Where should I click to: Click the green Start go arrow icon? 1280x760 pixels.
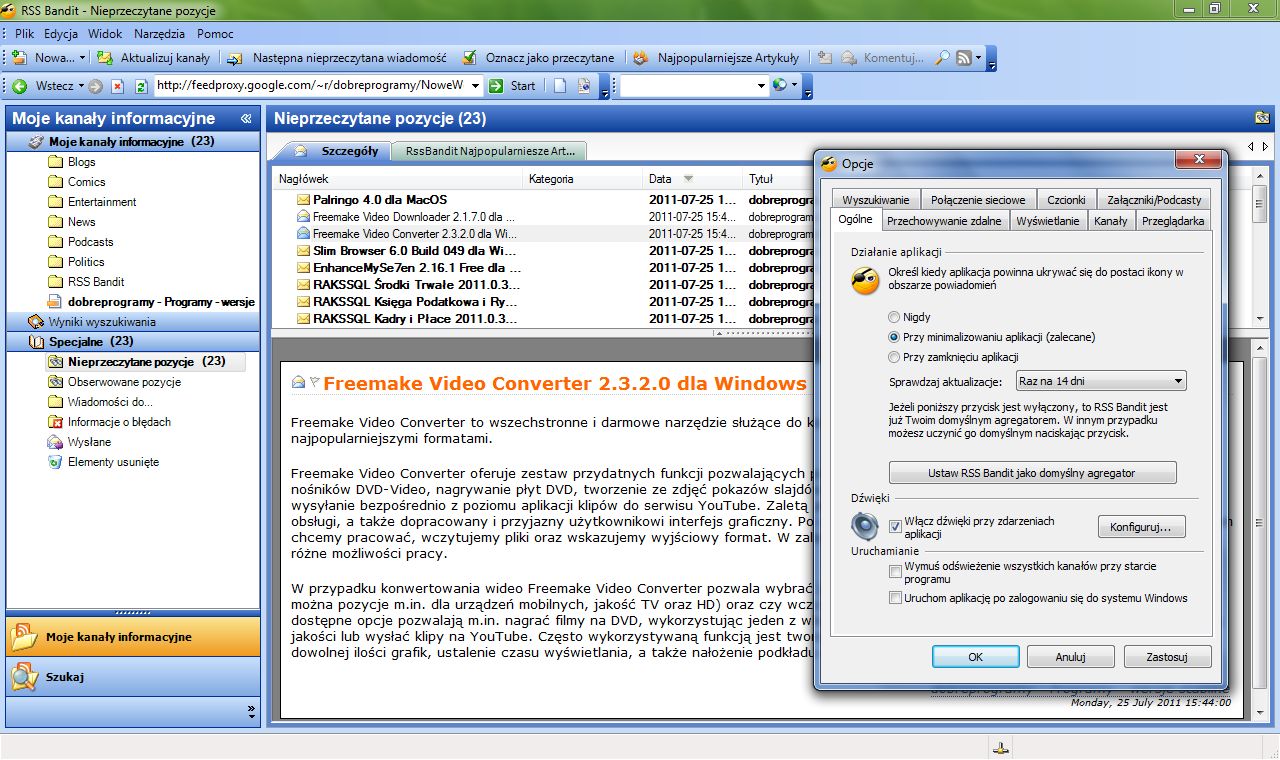click(x=496, y=86)
